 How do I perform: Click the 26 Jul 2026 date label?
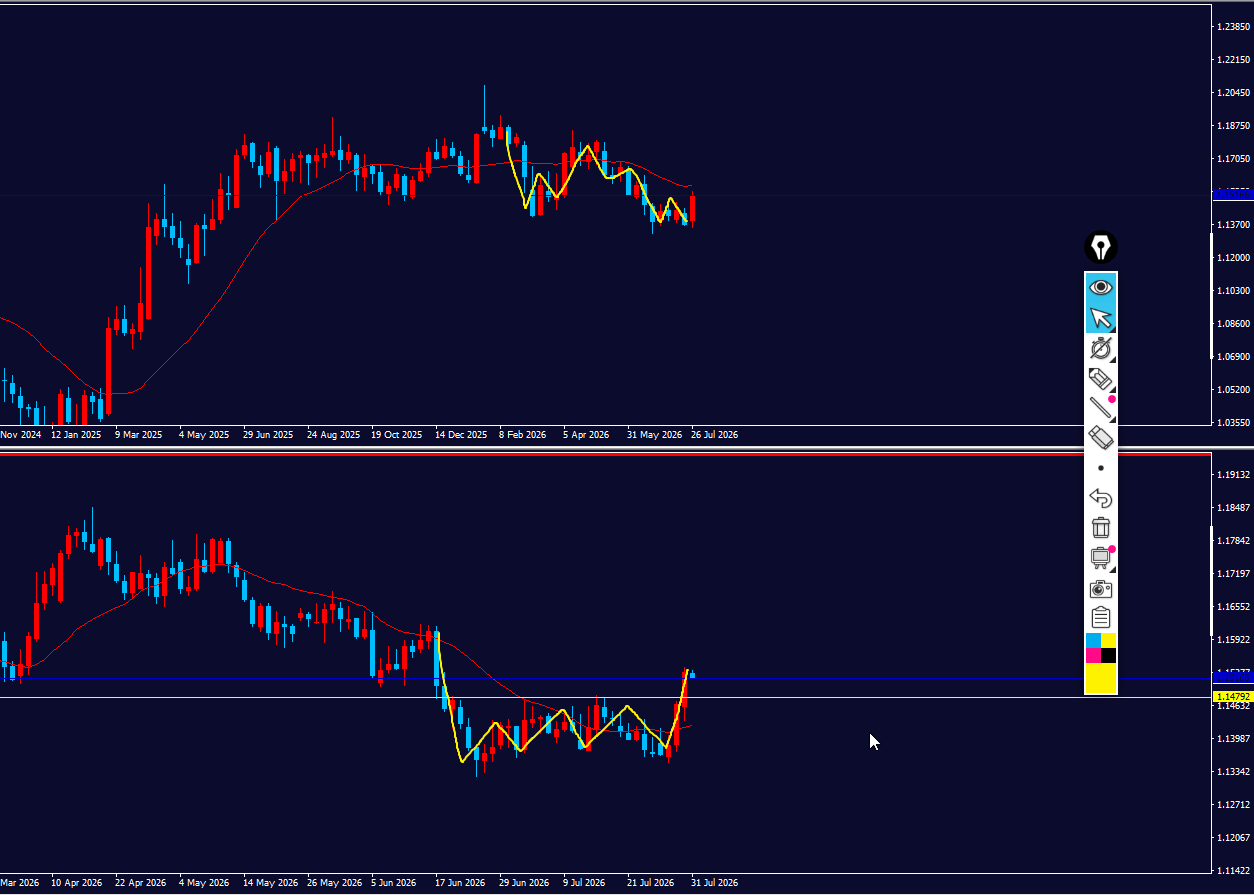(715, 435)
